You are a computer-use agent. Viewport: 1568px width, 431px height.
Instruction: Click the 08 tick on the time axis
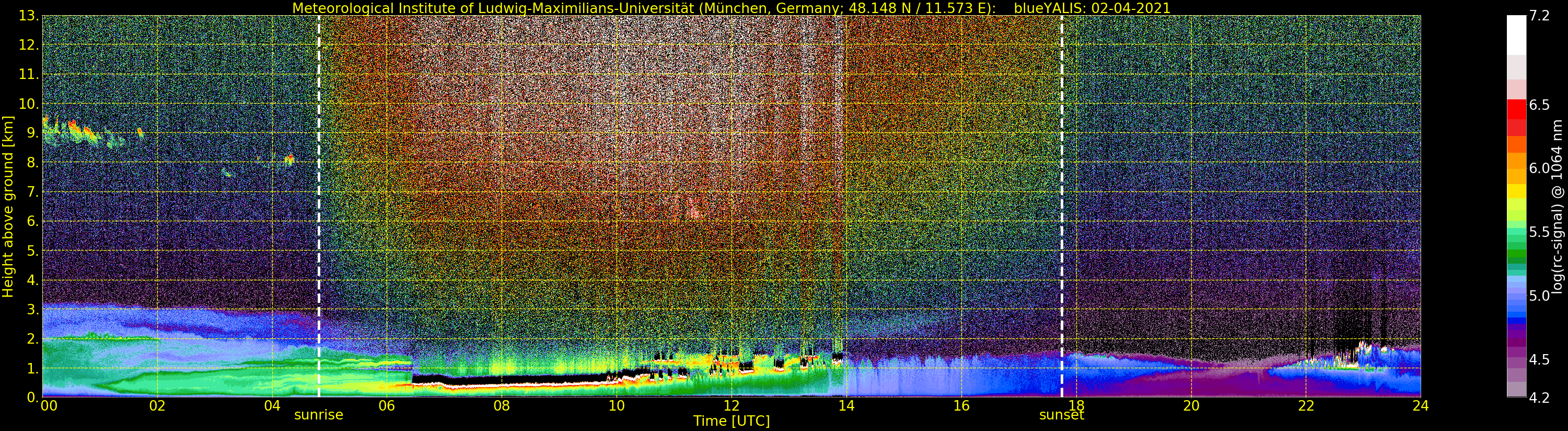502,405
